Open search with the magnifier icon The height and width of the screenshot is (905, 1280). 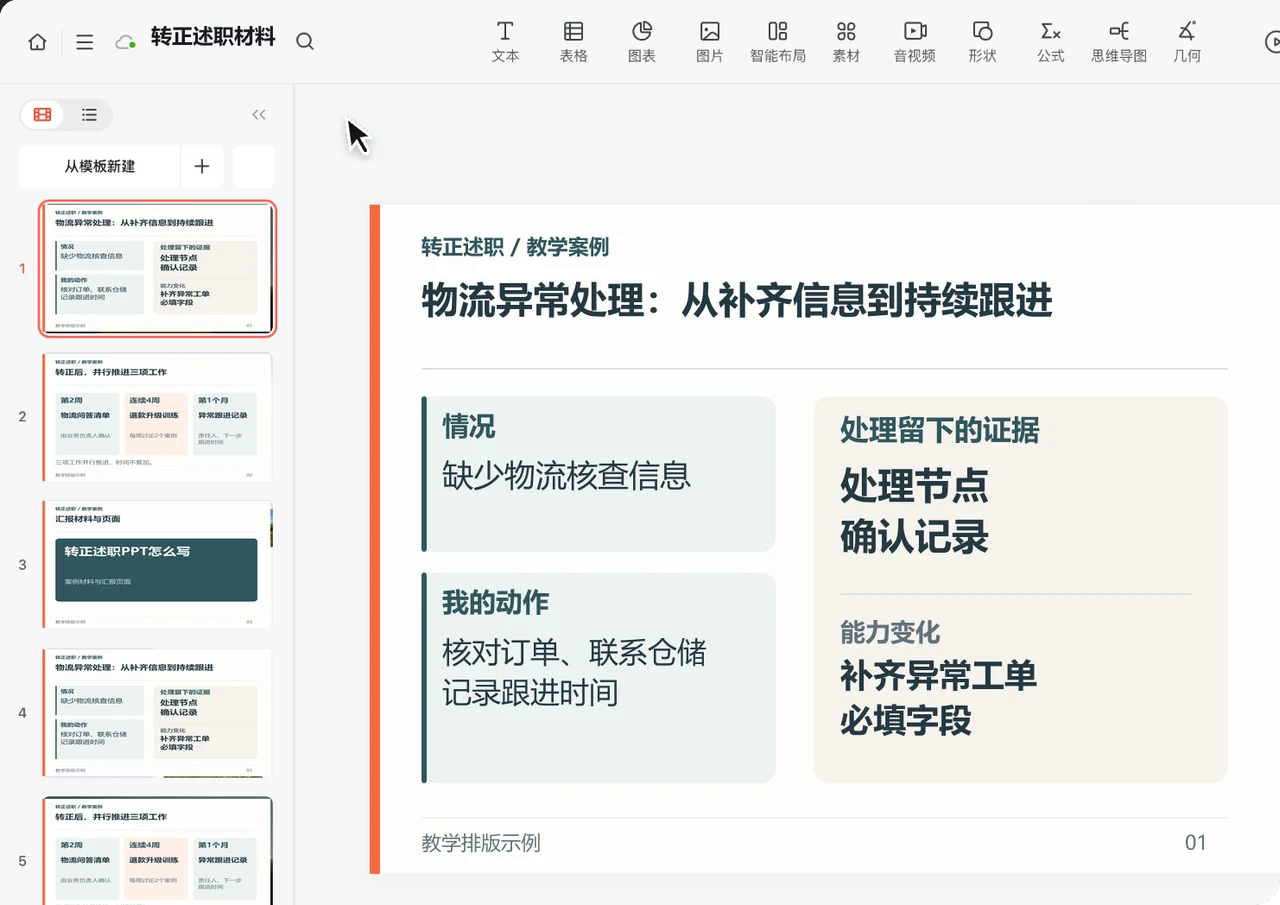[305, 42]
